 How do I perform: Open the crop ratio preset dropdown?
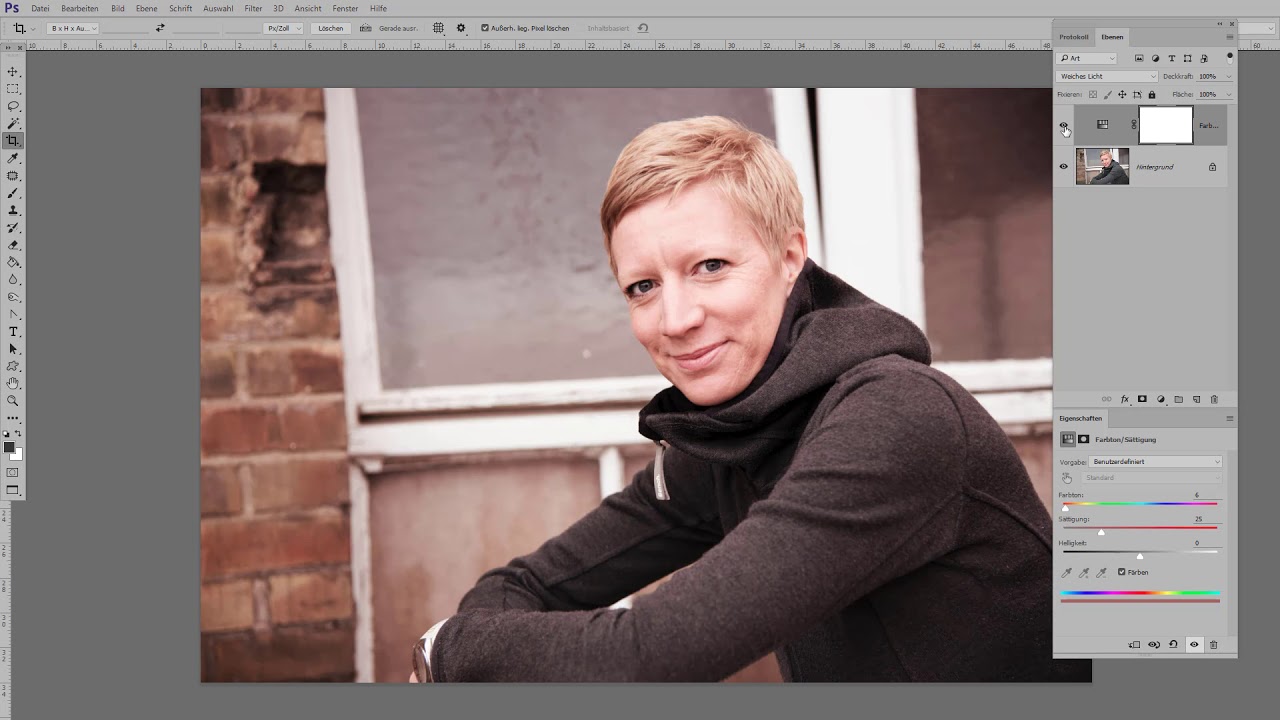click(73, 28)
